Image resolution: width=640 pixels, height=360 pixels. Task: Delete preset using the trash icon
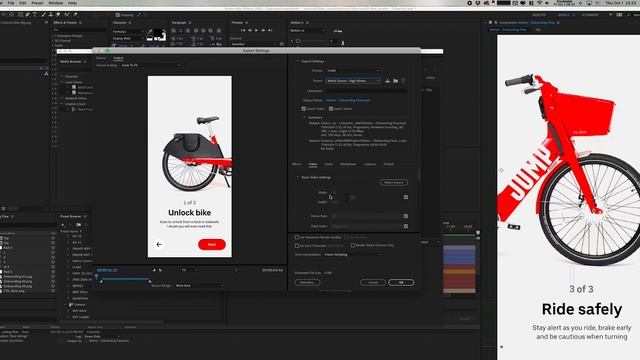pyautogui.click(x=403, y=81)
